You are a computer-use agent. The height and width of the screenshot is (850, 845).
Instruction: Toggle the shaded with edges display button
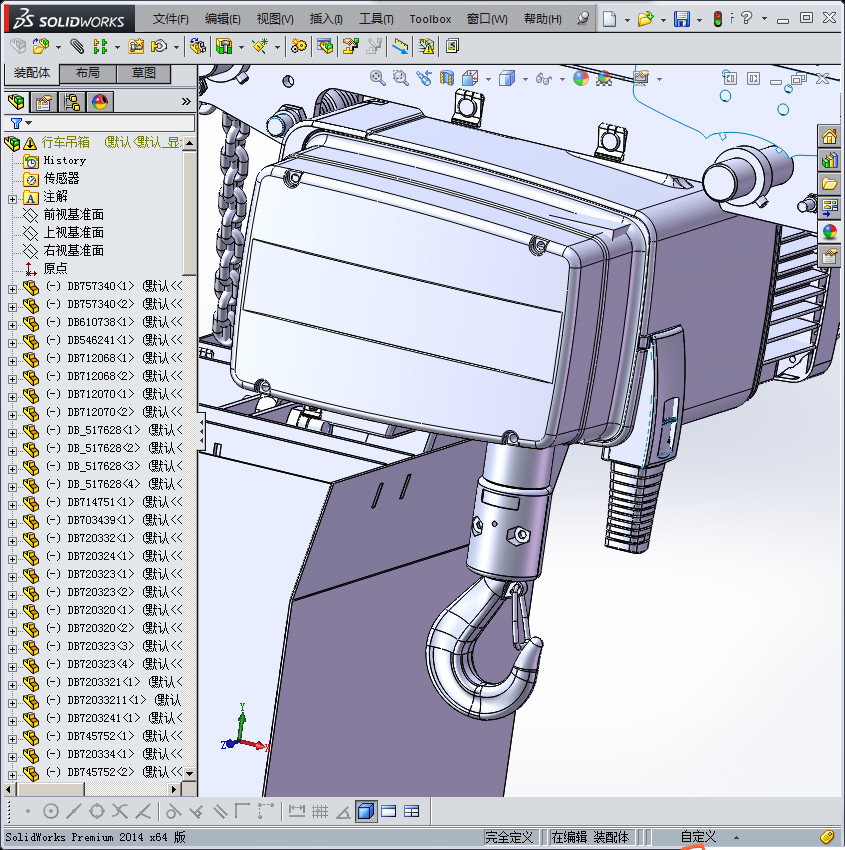click(x=366, y=811)
